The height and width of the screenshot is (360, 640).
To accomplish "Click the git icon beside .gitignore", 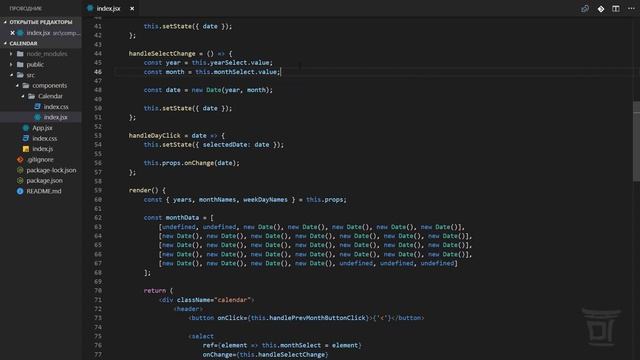I will tap(20, 160).
